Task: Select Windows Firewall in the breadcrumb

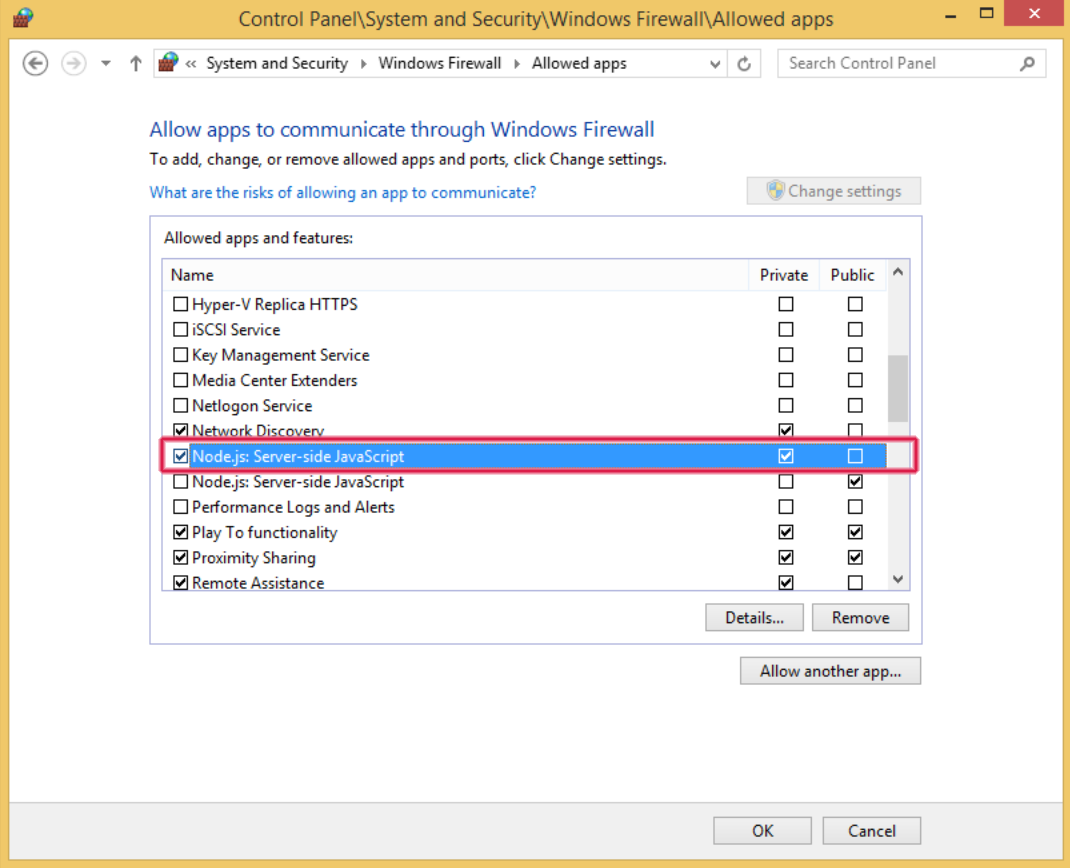Action: (x=439, y=63)
